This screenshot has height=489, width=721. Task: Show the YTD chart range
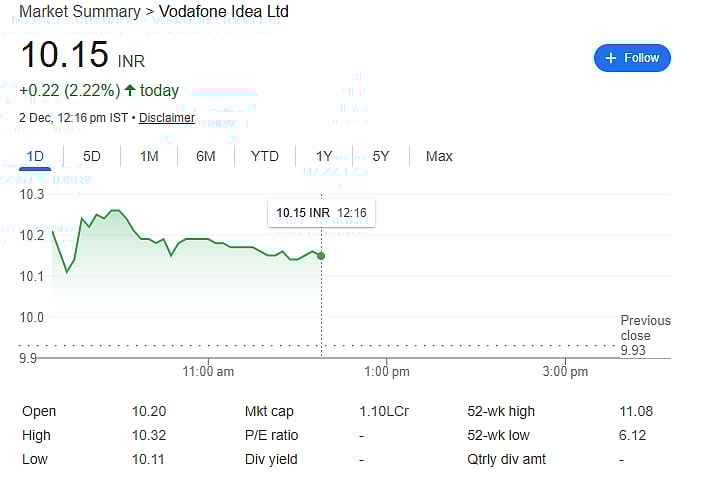click(x=265, y=156)
